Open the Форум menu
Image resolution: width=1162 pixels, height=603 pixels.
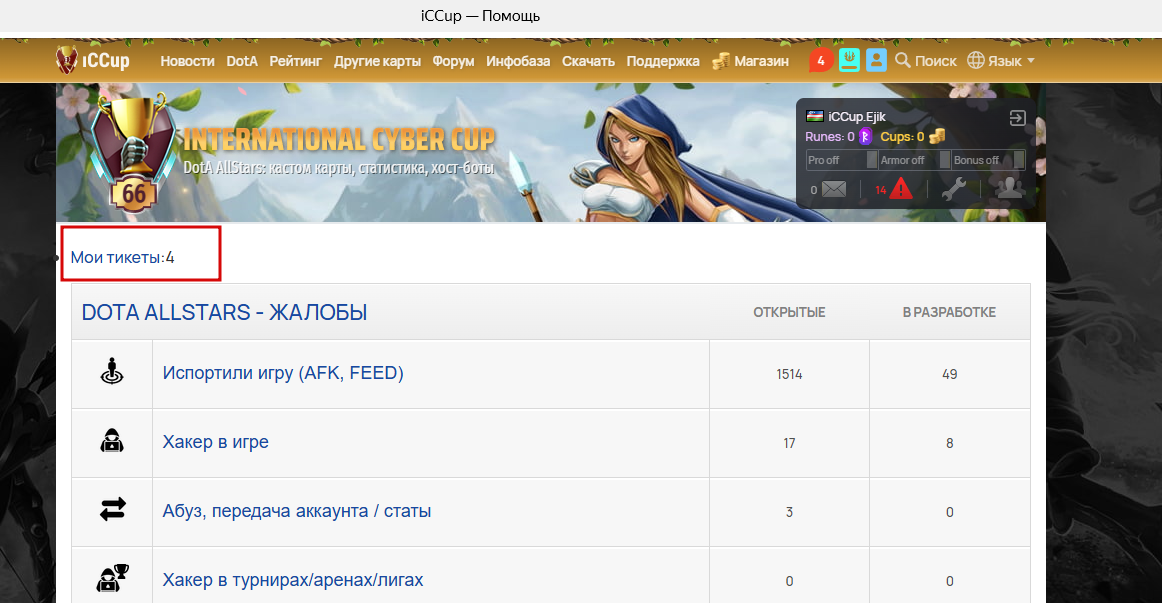tap(454, 61)
